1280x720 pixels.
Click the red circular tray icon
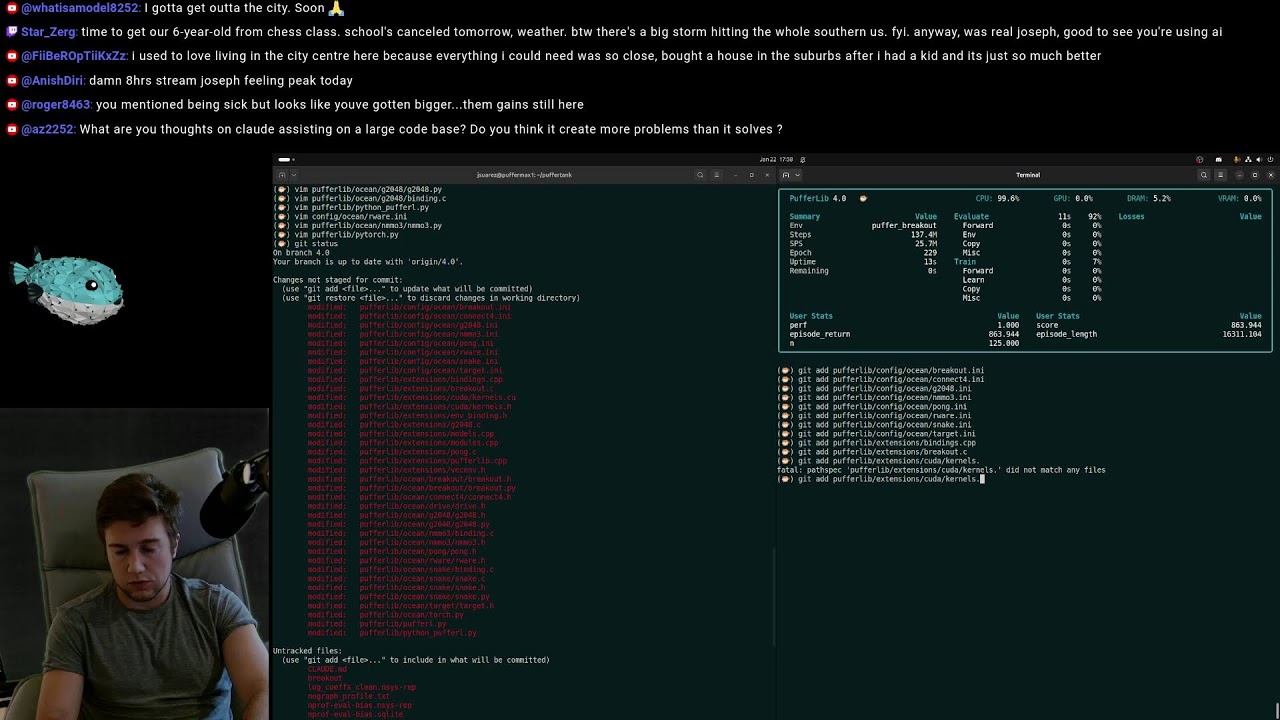click(1200, 159)
